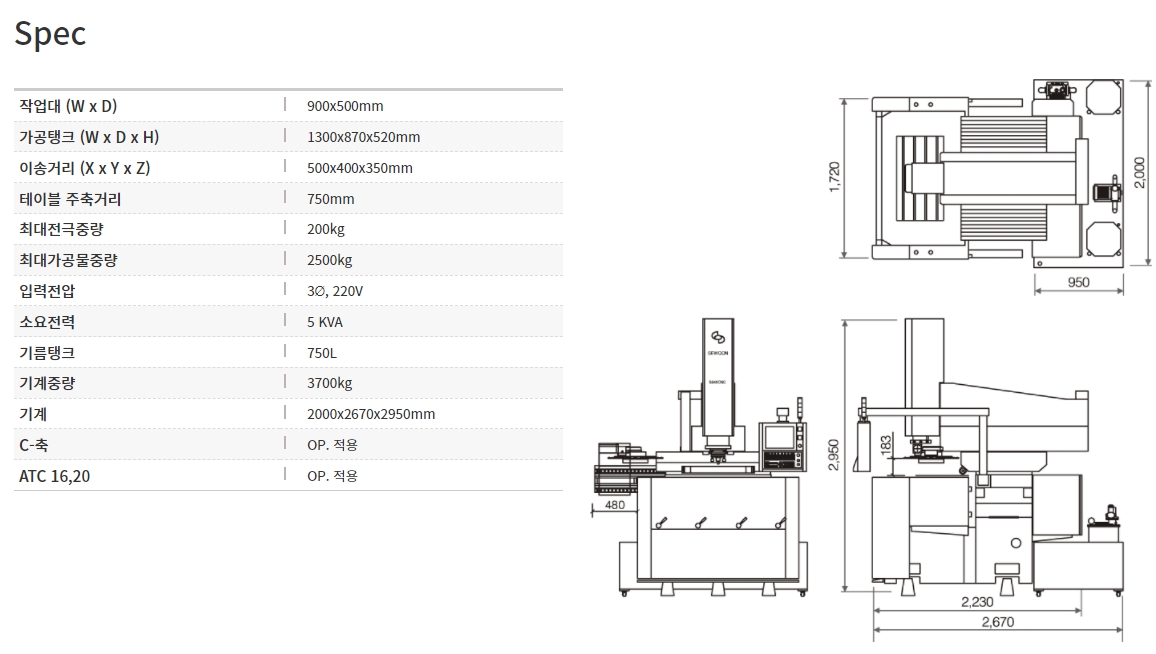
Task: Click the 2,670 length dimension label
Action: point(996,621)
